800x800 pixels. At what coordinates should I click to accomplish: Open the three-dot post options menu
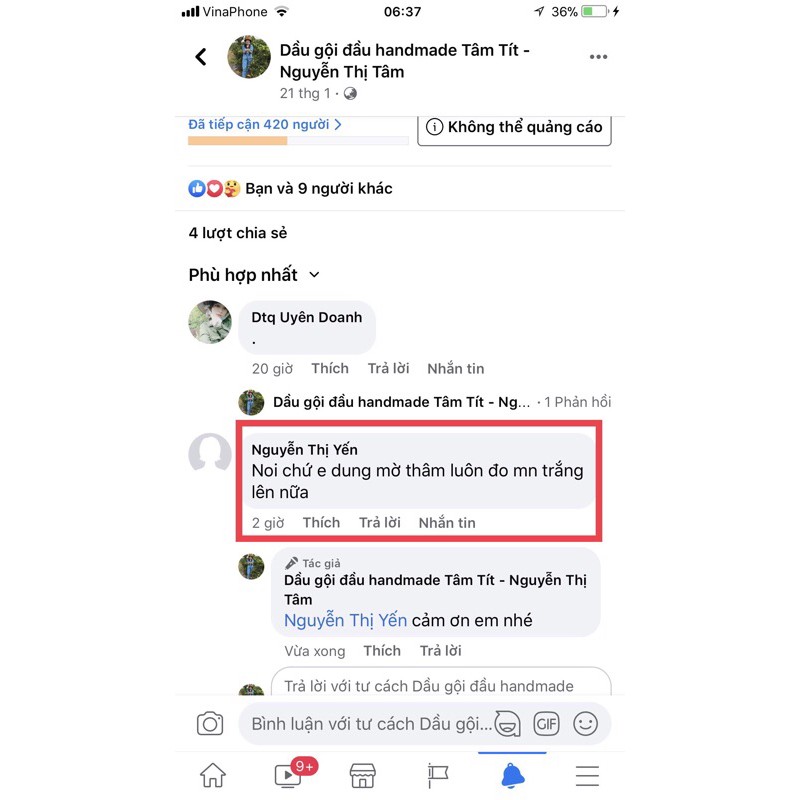598,57
